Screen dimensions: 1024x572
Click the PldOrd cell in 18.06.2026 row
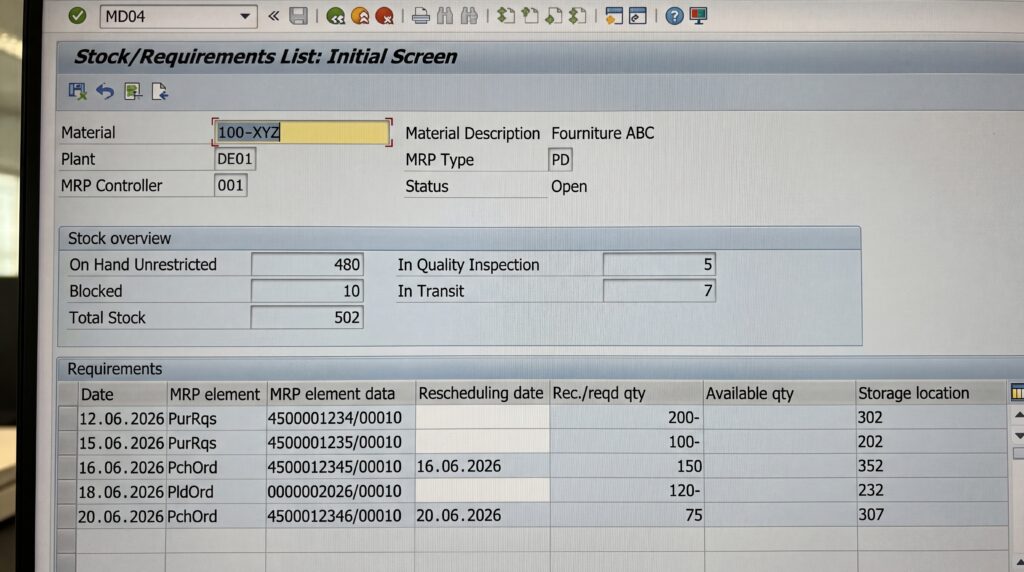coord(216,492)
